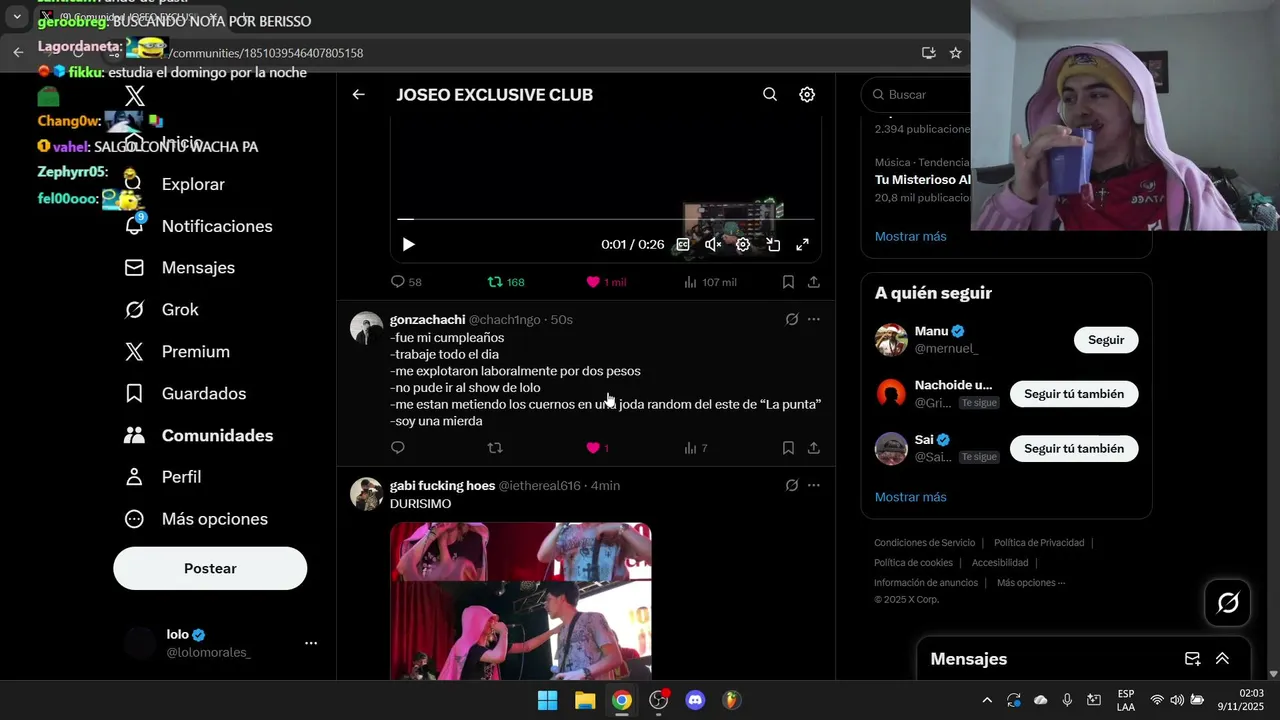Open account menu dots next to lolo
The width and height of the screenshot is (1280, 720).
point(311,643)
